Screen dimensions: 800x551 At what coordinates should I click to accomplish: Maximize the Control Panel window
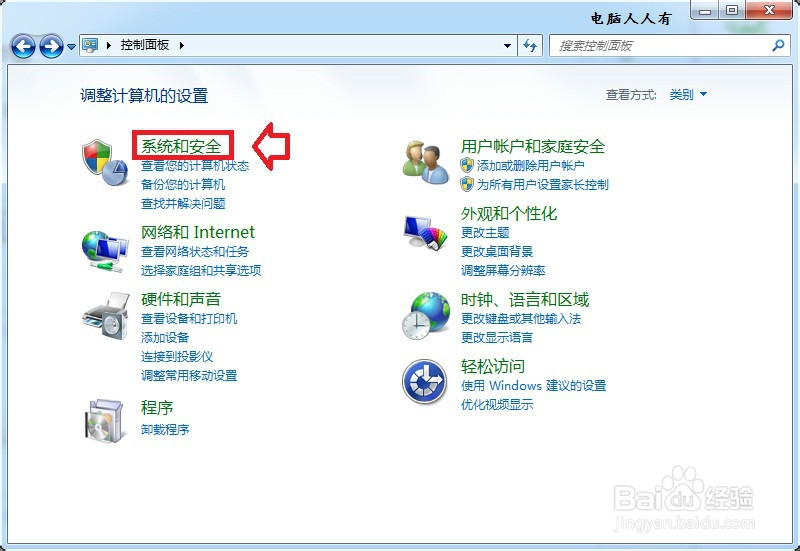(x=732, y=10)
